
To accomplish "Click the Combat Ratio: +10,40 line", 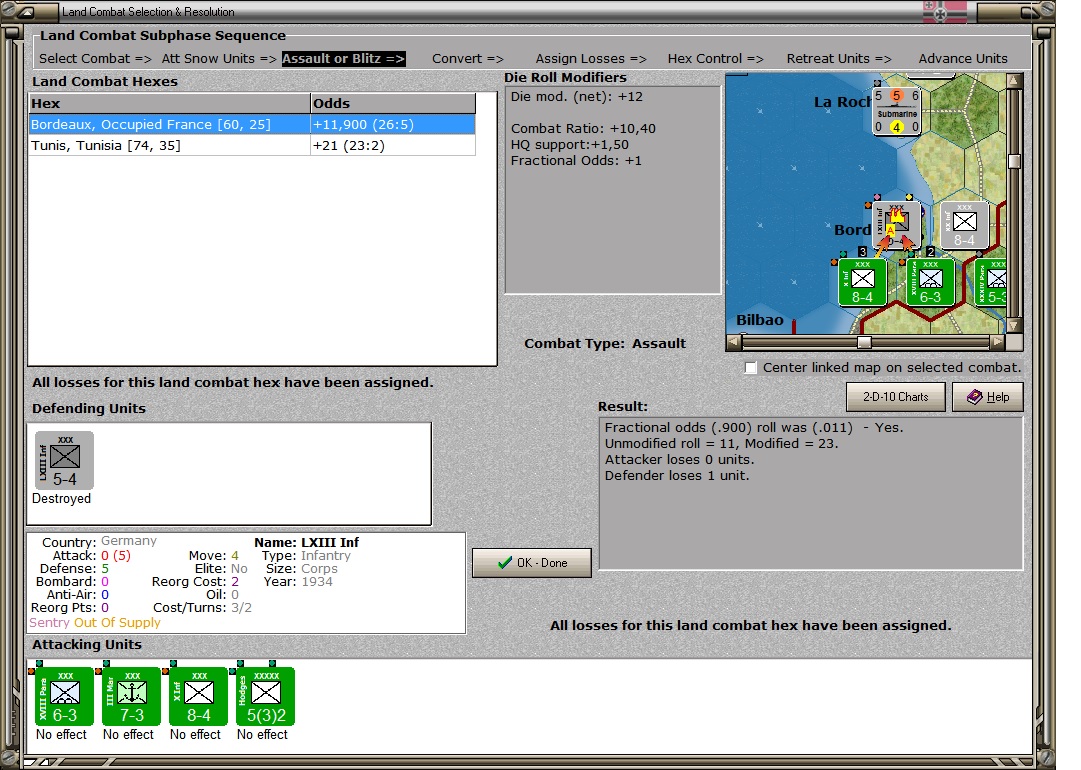I will pos(583,128).
